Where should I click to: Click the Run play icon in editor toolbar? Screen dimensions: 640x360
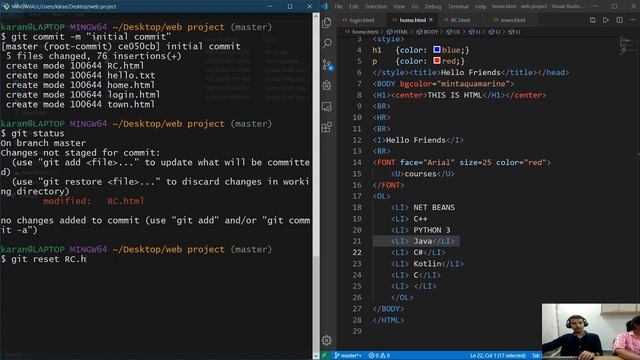coord(606,20)
